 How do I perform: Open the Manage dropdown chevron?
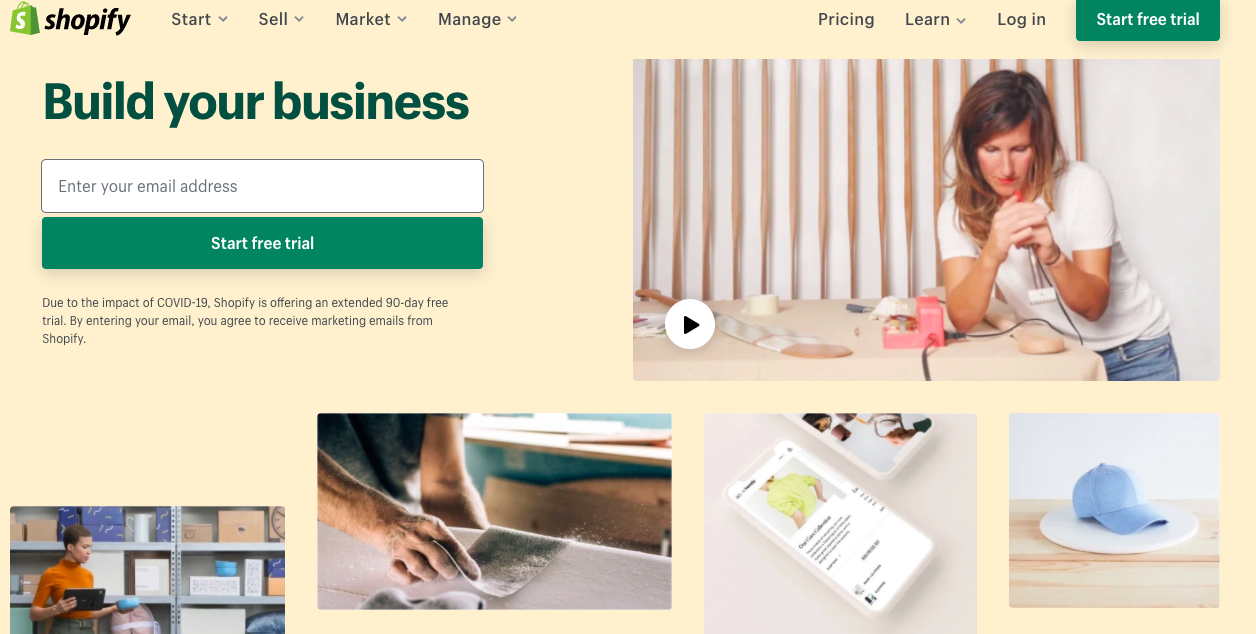point(512,19)
